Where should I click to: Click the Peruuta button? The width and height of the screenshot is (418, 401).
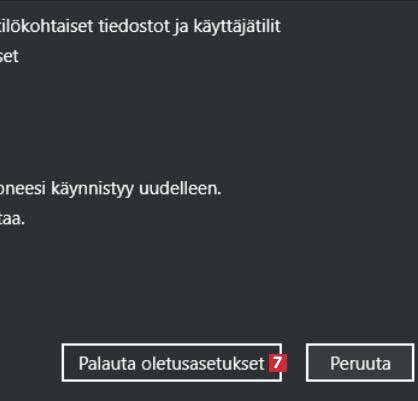click(x=360, y=363)
